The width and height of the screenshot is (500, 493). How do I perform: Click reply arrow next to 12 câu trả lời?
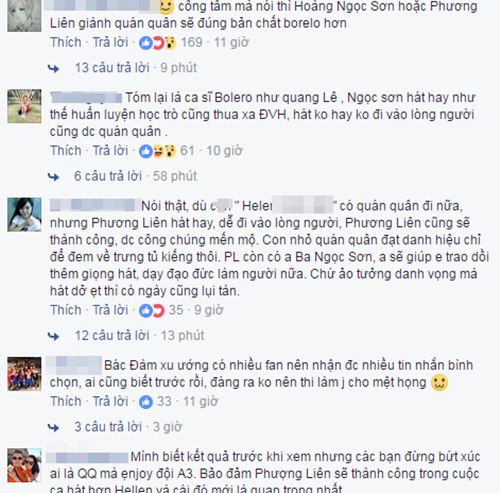pos(53,336)
